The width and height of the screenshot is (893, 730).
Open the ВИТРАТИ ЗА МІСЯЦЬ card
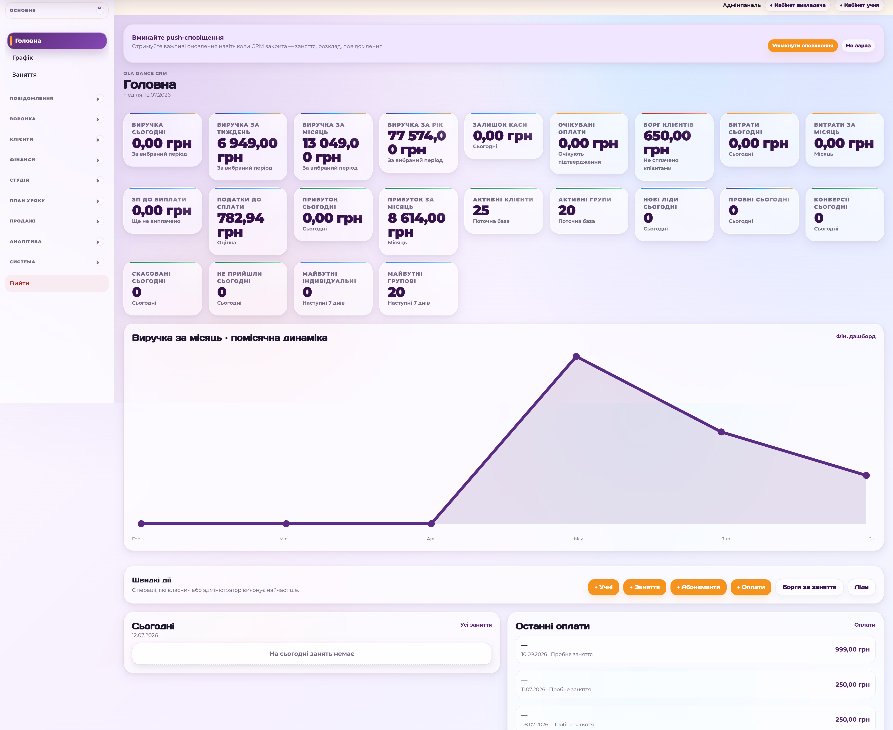(845, 140)
